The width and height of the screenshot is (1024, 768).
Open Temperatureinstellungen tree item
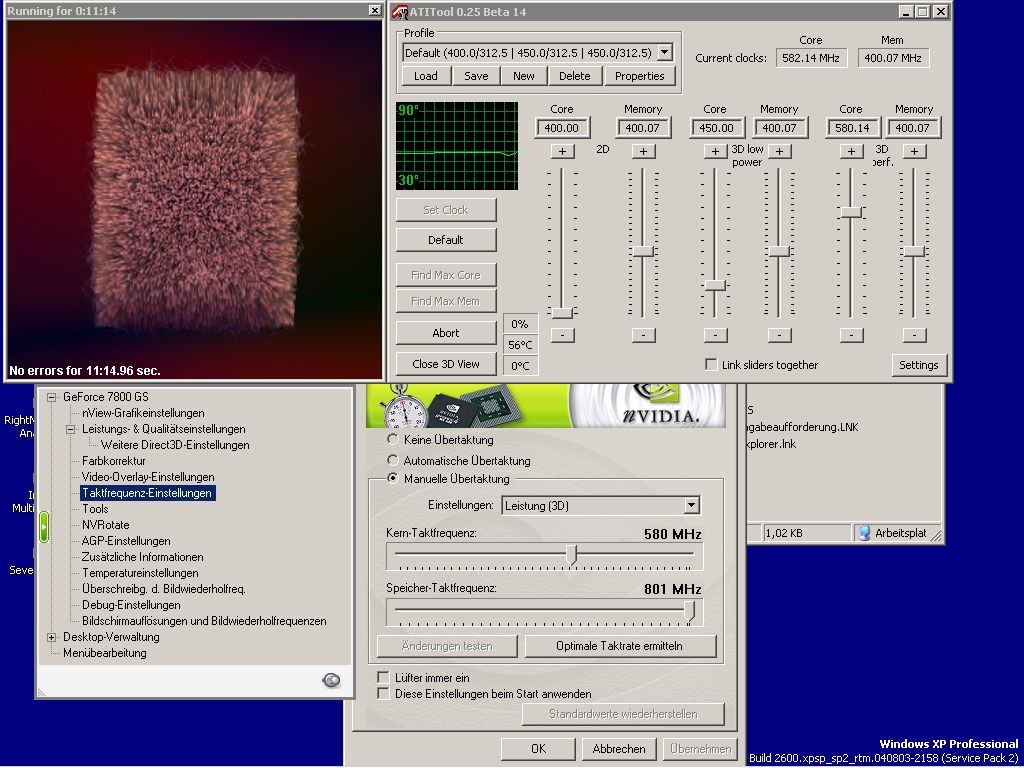click(x=140, y=573)
